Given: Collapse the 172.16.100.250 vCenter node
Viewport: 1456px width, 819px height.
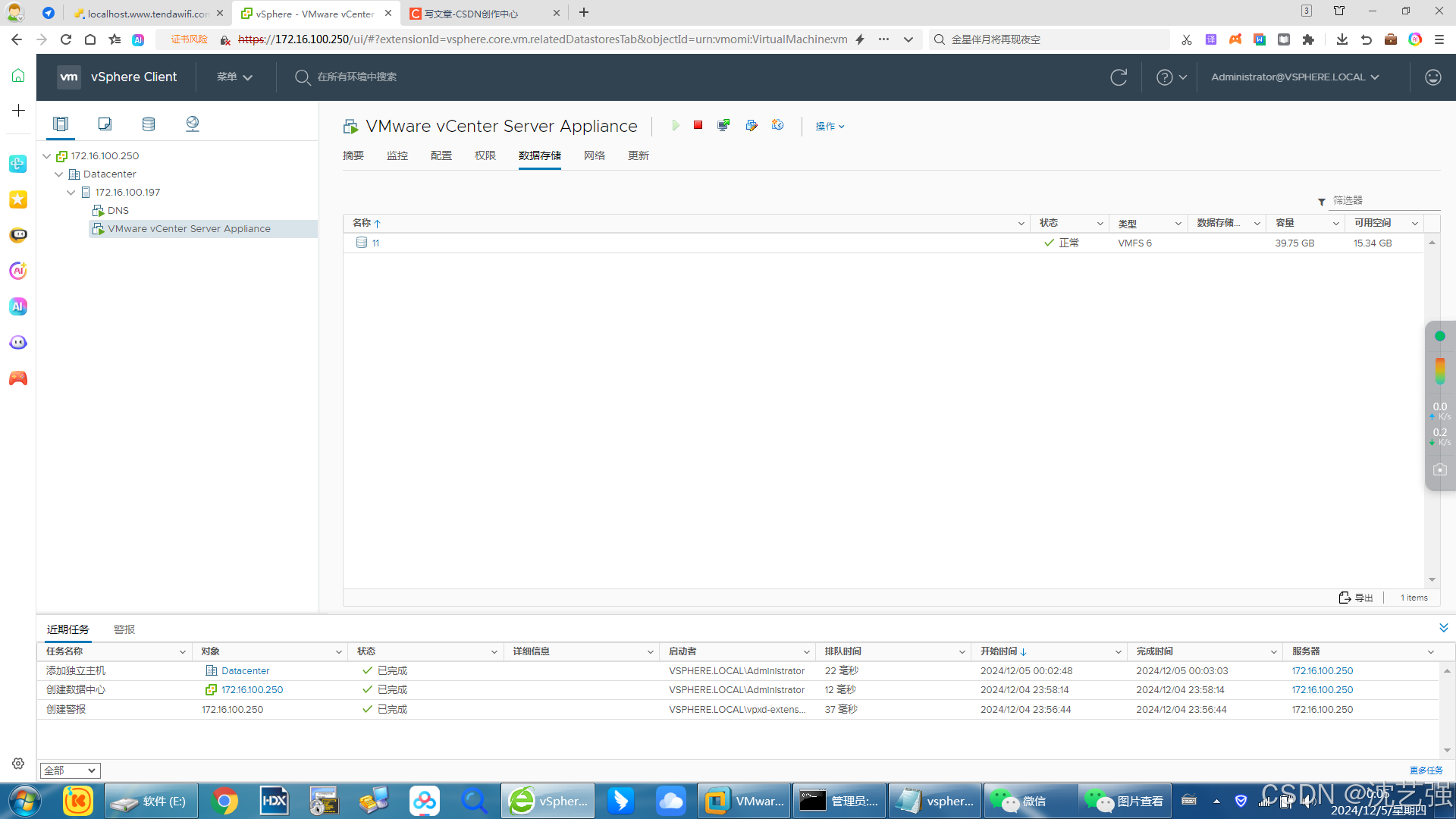Looking at the screenshot, I should [x=47, y=156].
